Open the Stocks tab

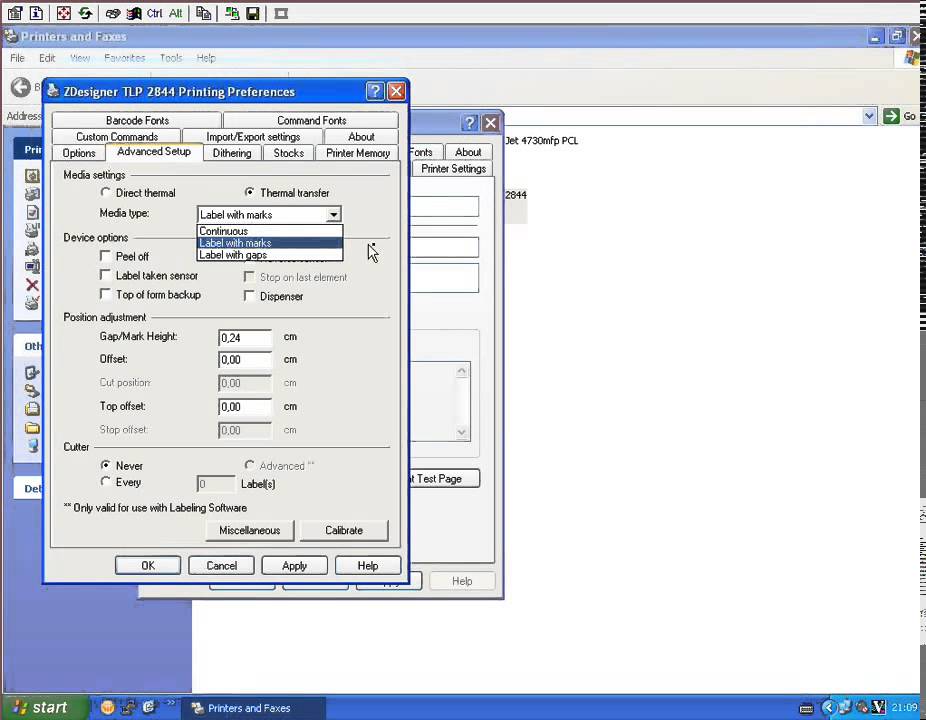288,153
